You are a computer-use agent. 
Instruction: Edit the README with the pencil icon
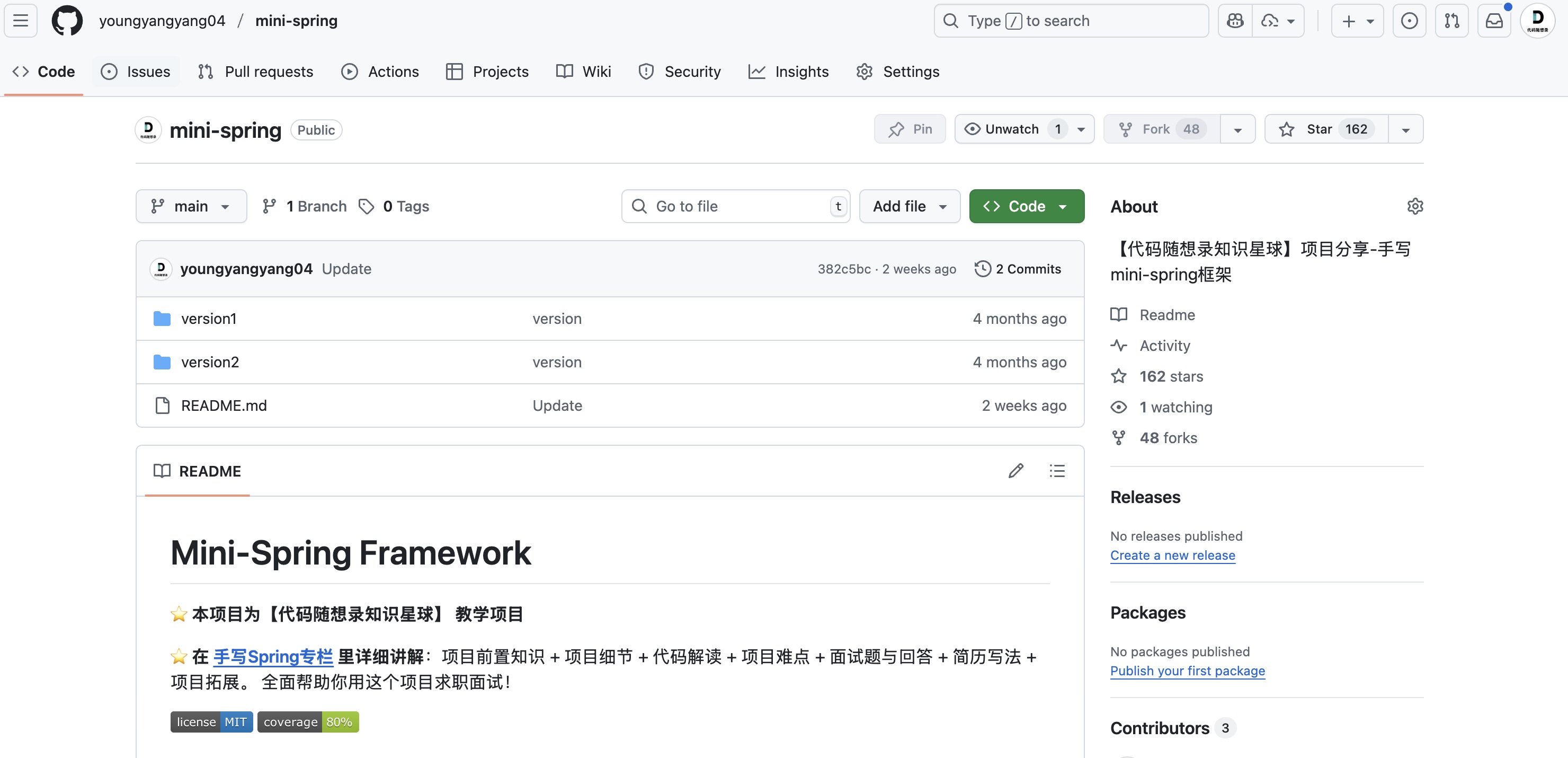pos(1015,470)
